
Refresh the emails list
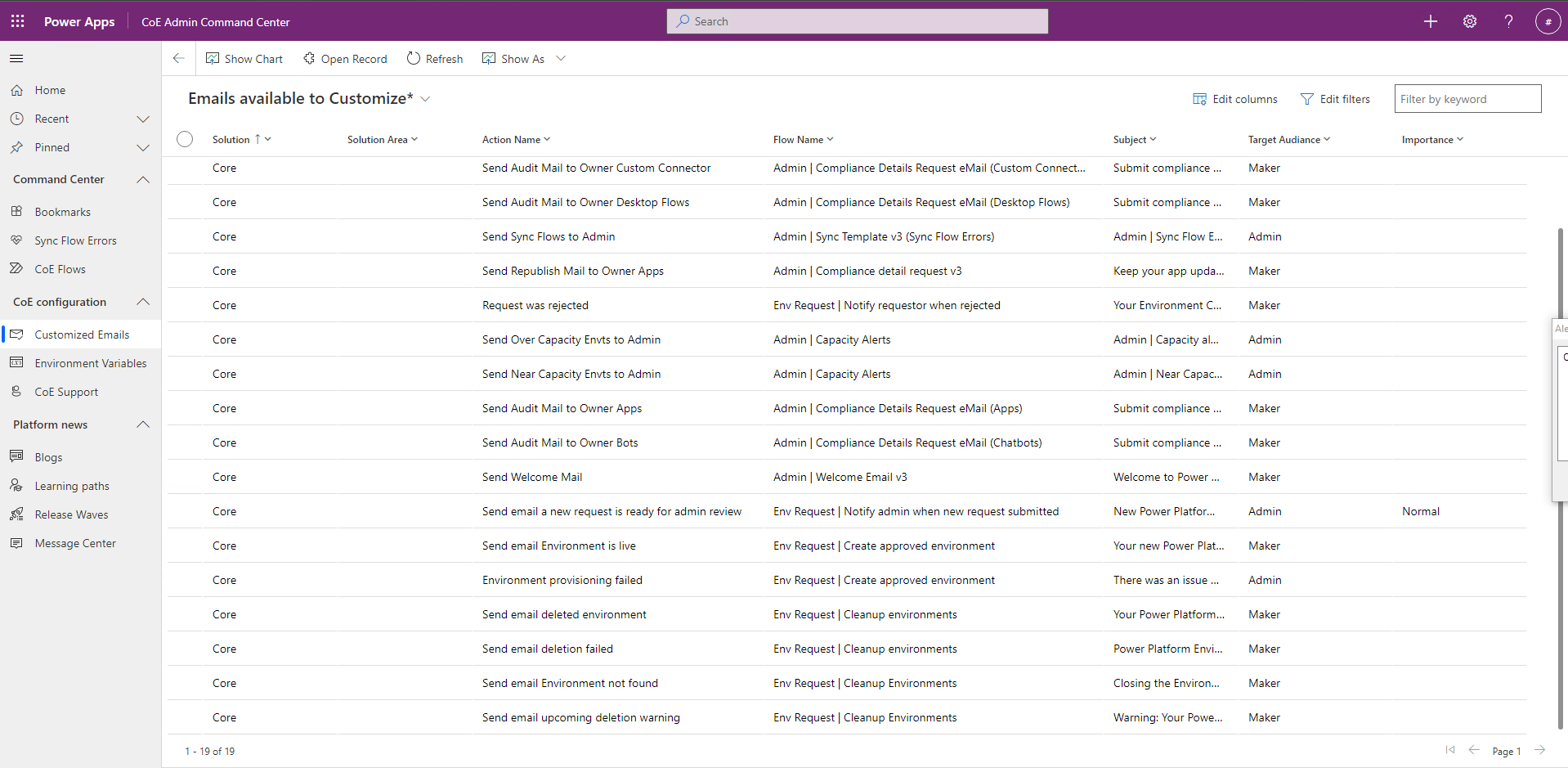pyautogui.click(x=434, y=58)
